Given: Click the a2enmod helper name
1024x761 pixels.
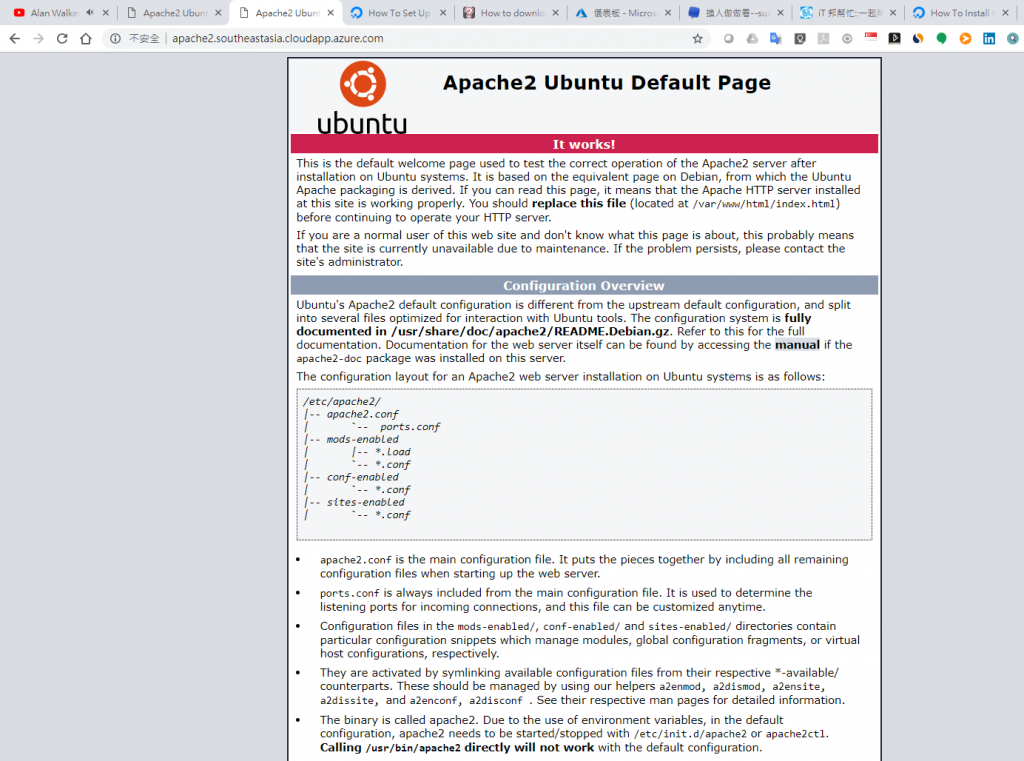Looking at the screenshot, I should [679, 687].
